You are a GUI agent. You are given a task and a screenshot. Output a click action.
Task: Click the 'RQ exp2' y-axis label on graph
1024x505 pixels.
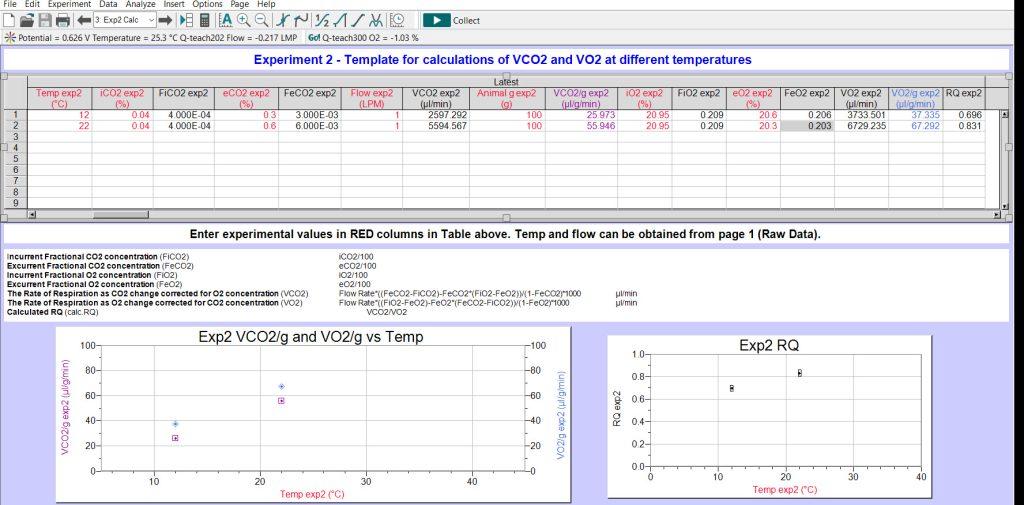[617, 409]
